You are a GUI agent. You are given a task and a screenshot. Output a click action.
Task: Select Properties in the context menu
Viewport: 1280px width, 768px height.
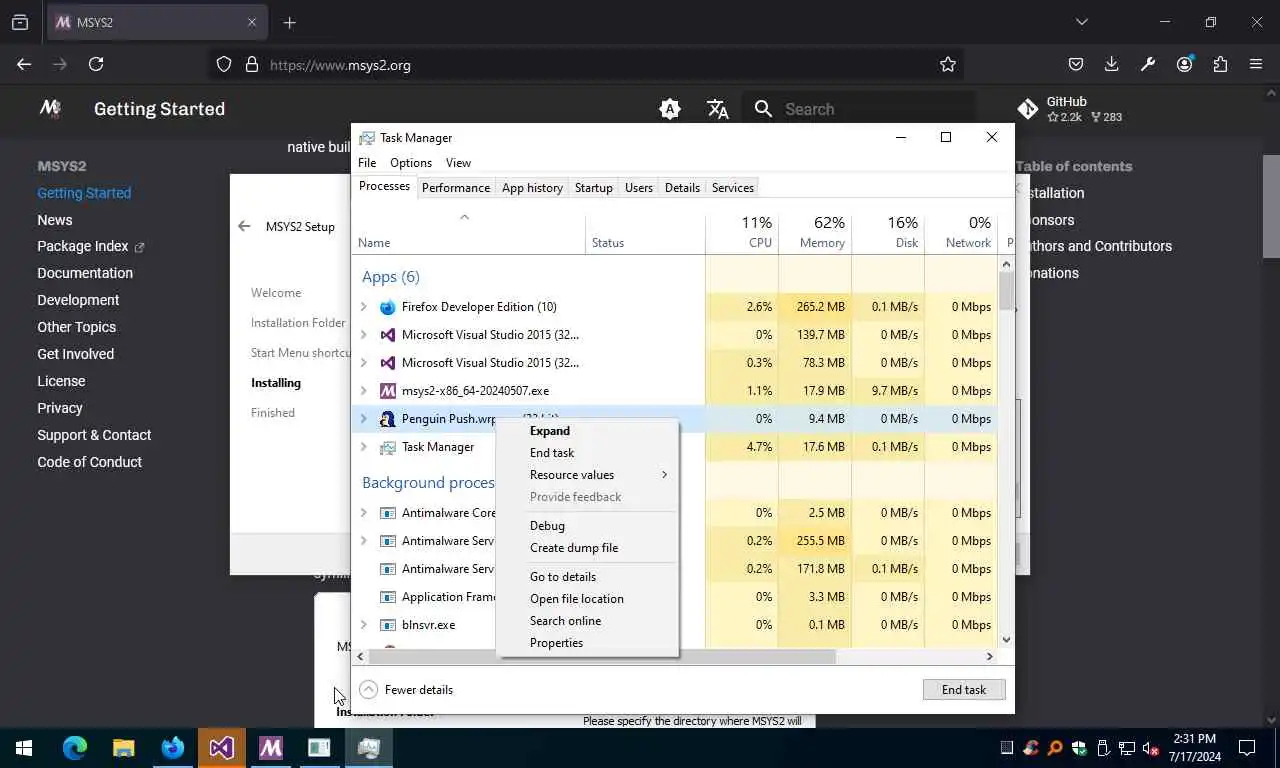pyautogui.click(x=587, y=643)
